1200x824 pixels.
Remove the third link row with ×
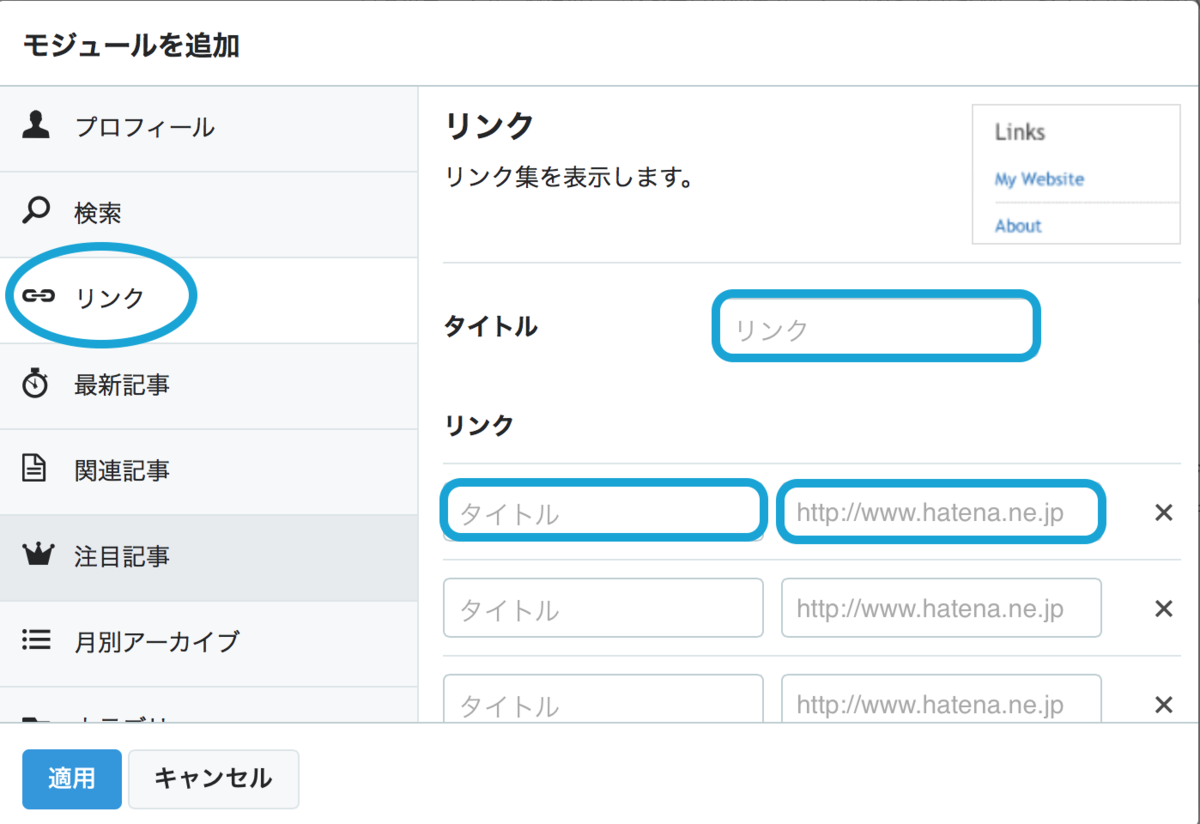point(1163,705)
